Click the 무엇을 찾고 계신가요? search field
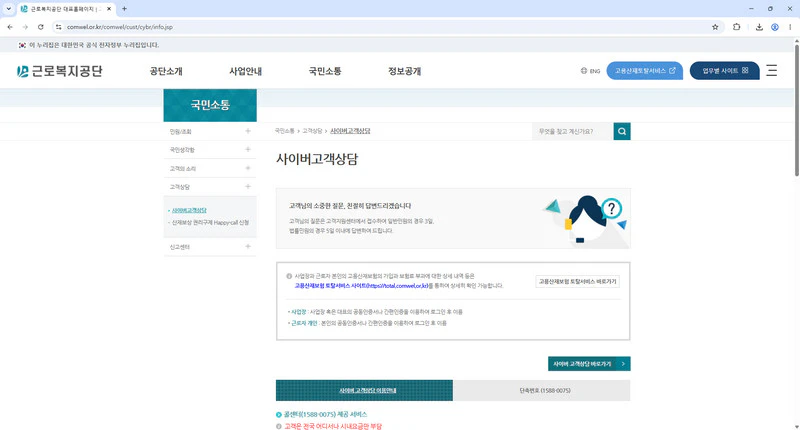This screenshot has height=430, width=800. (x=572, y=131)
